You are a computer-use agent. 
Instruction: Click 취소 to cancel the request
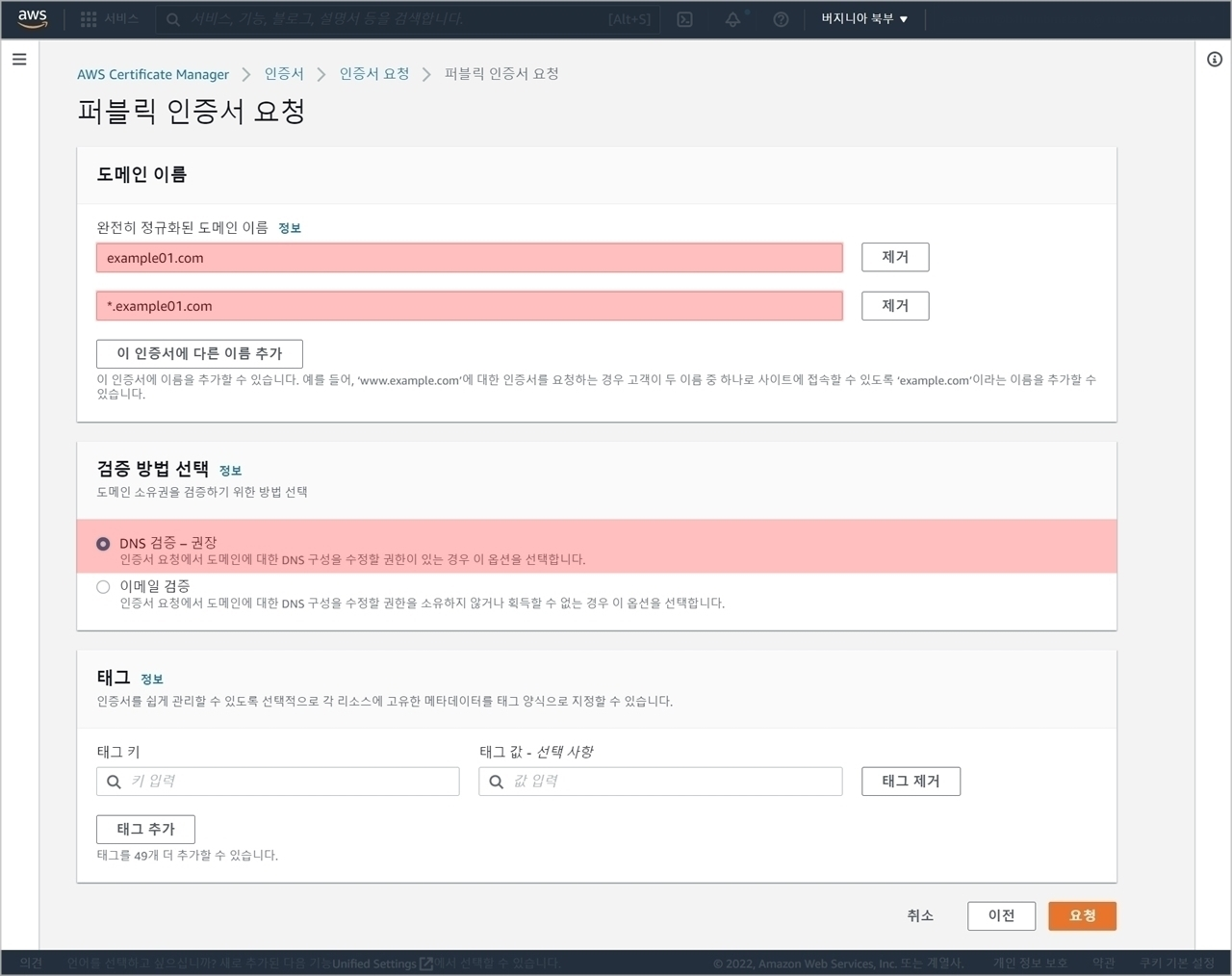point(920,915)
